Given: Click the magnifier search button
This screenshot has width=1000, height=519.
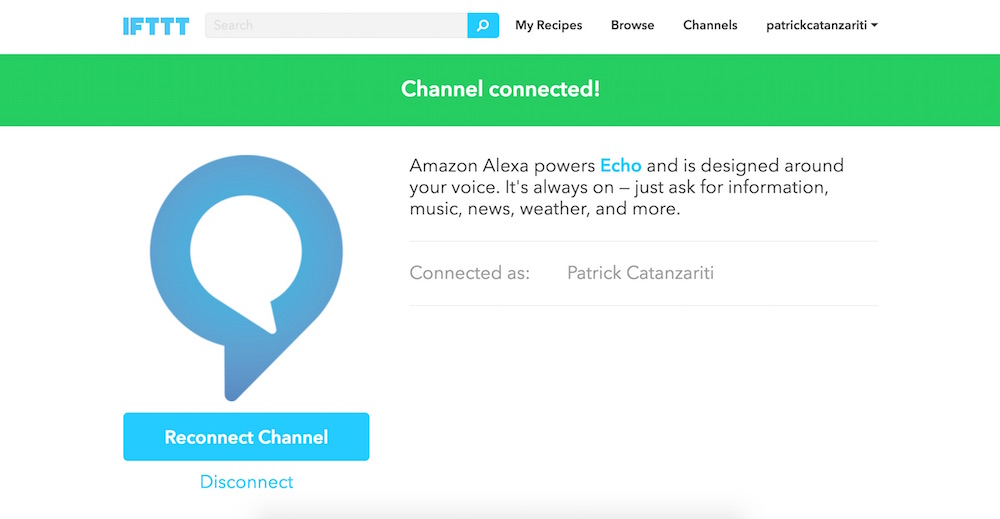Looking at the screenshot, I should point(483,26).
